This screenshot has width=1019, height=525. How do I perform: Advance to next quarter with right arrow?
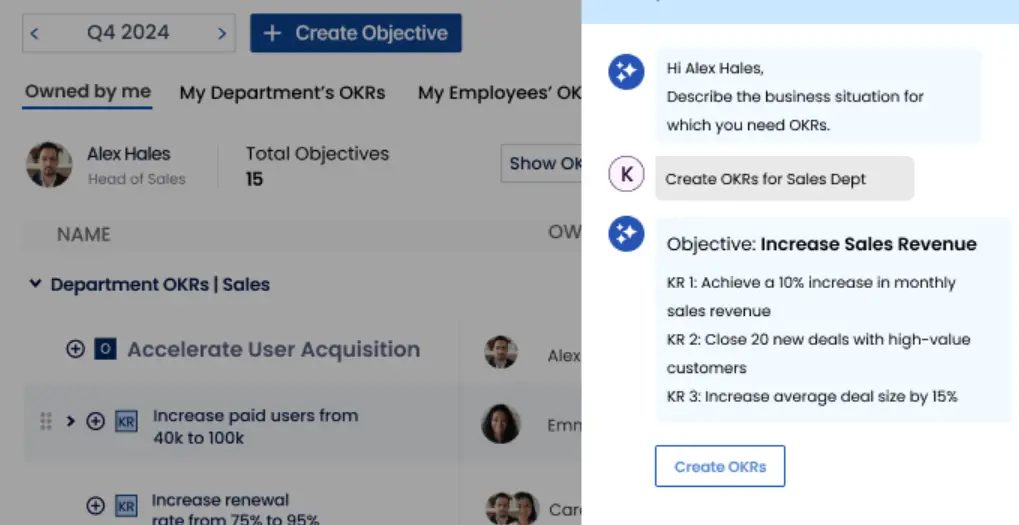coord(222,33)
